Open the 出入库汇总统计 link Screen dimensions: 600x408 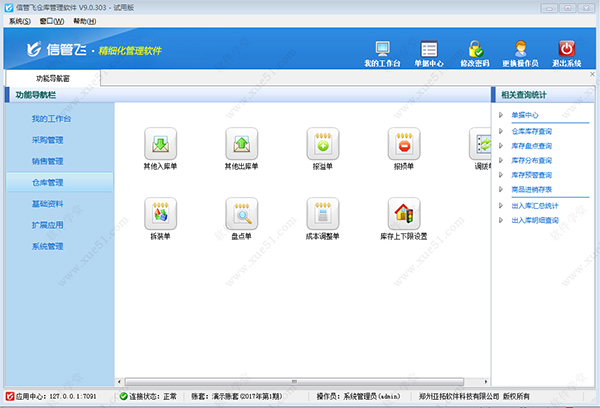[535, 205]
